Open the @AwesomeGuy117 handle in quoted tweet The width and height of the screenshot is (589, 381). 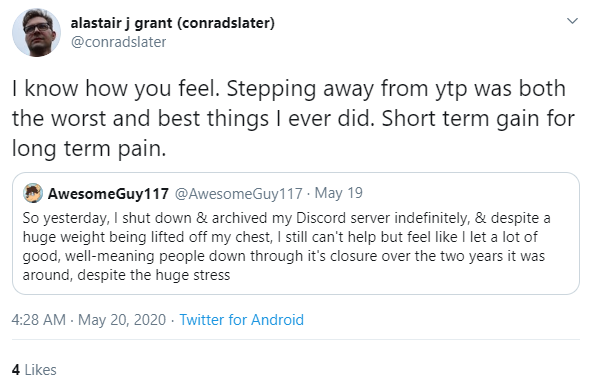[239, 194]
